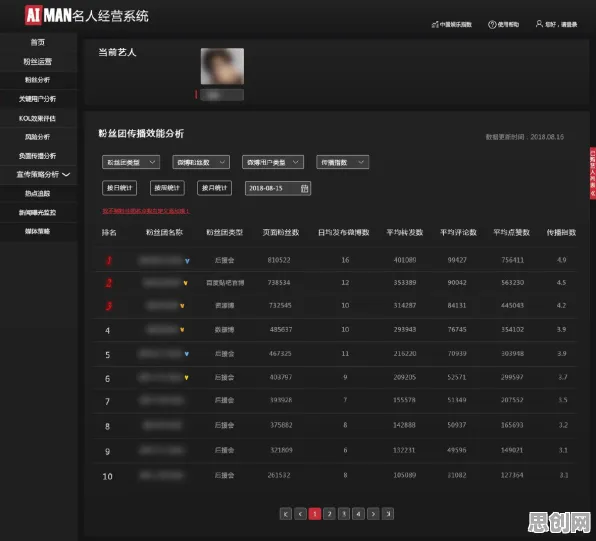The width and height of the screenshot is (596, 541).
Task: Open 首页 in the sidebar
Action: (x=38, y=42)
